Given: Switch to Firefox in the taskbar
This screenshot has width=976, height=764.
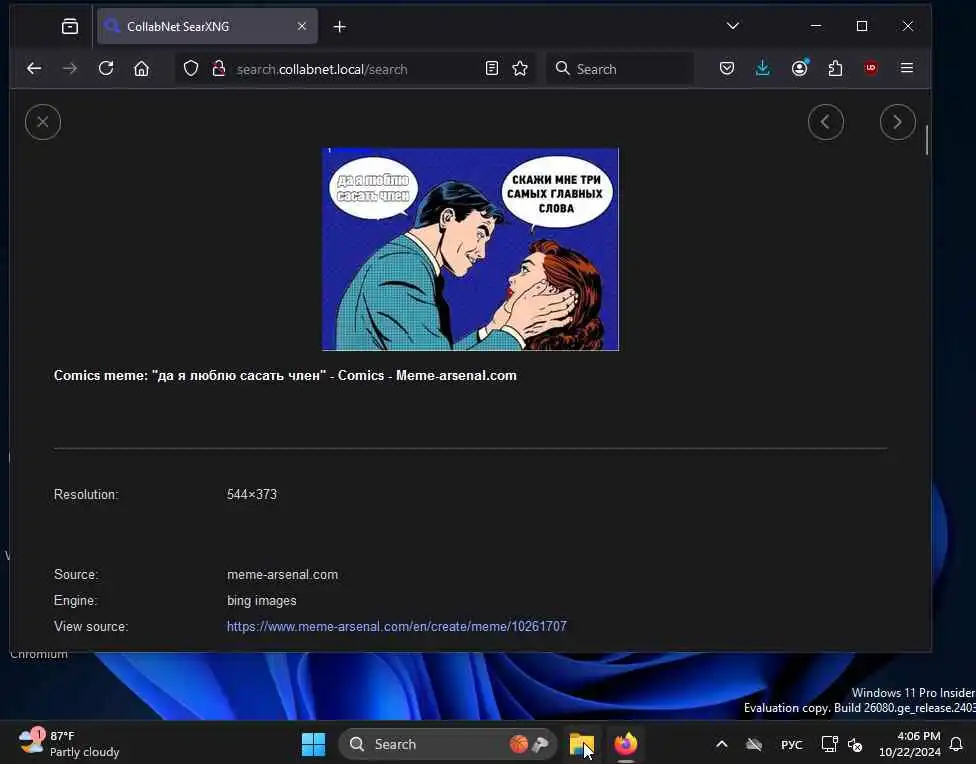Looking at the screenshot, I should pos(626,744).
